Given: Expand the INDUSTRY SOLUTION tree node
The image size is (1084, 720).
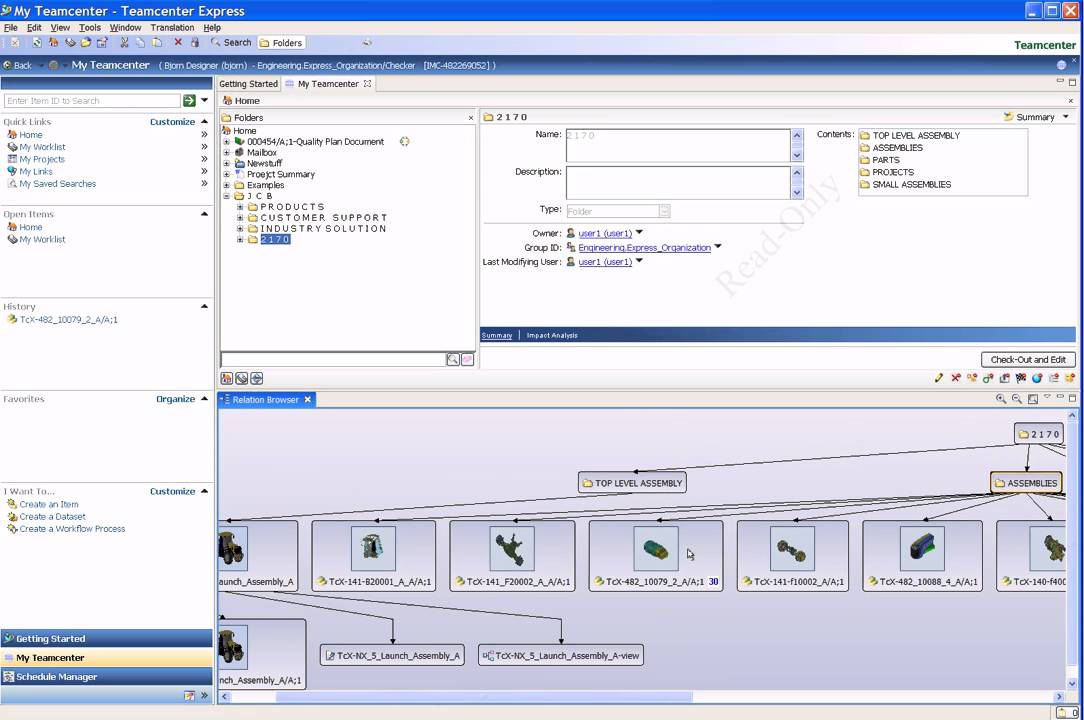Looking at the screenshot, I should 240,228.
